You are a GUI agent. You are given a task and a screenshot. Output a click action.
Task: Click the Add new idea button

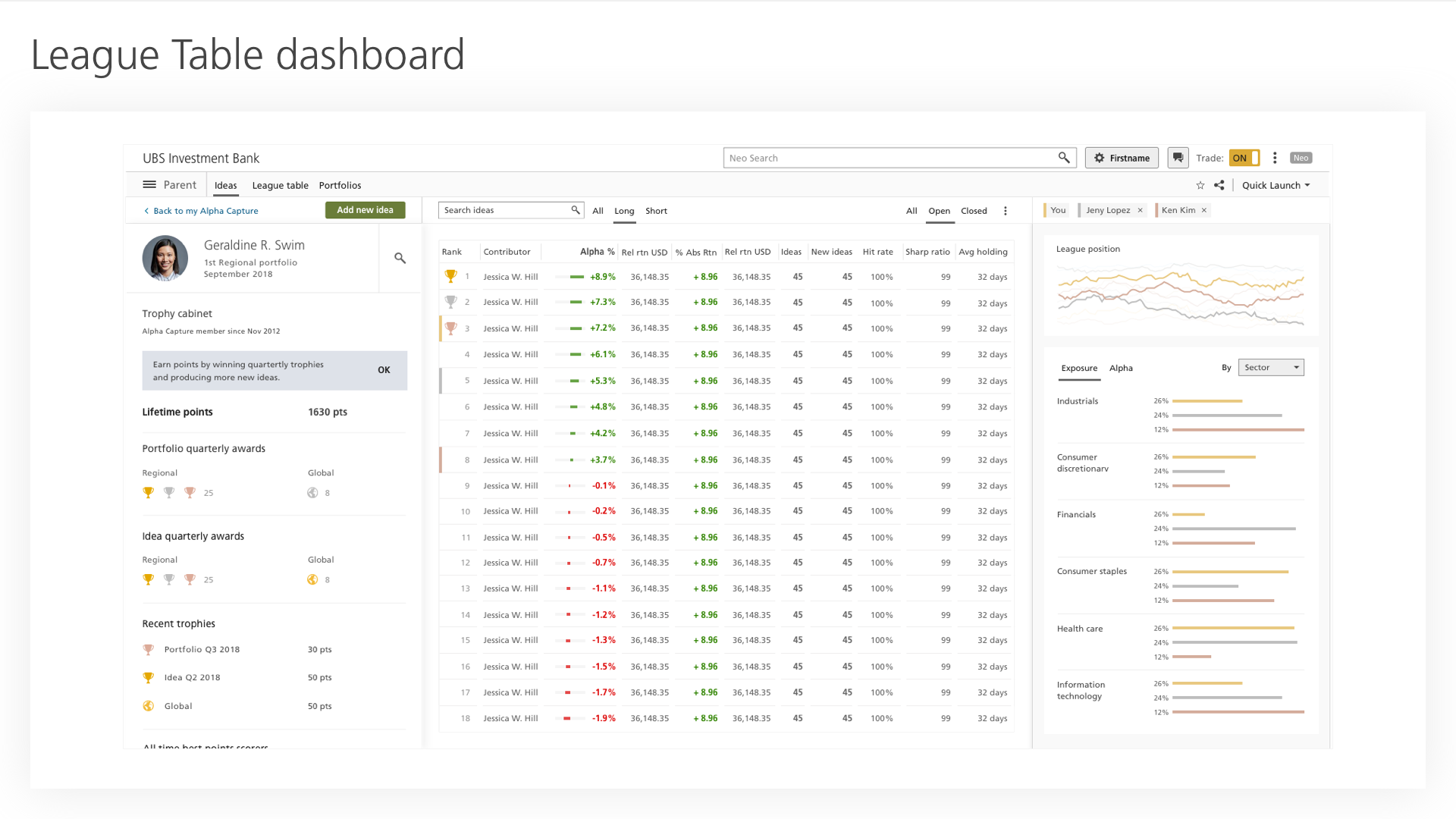tap(365, 210)
